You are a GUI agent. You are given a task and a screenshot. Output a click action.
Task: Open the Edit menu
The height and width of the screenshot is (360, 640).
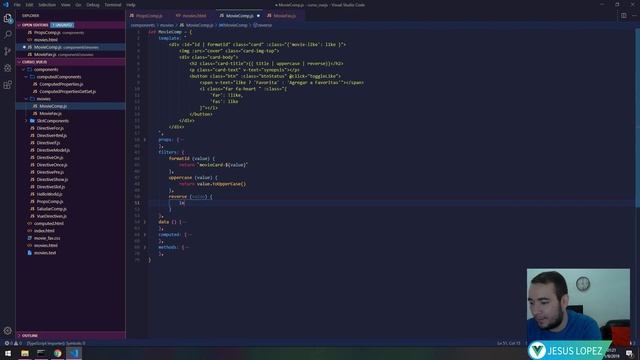[29, 5]
